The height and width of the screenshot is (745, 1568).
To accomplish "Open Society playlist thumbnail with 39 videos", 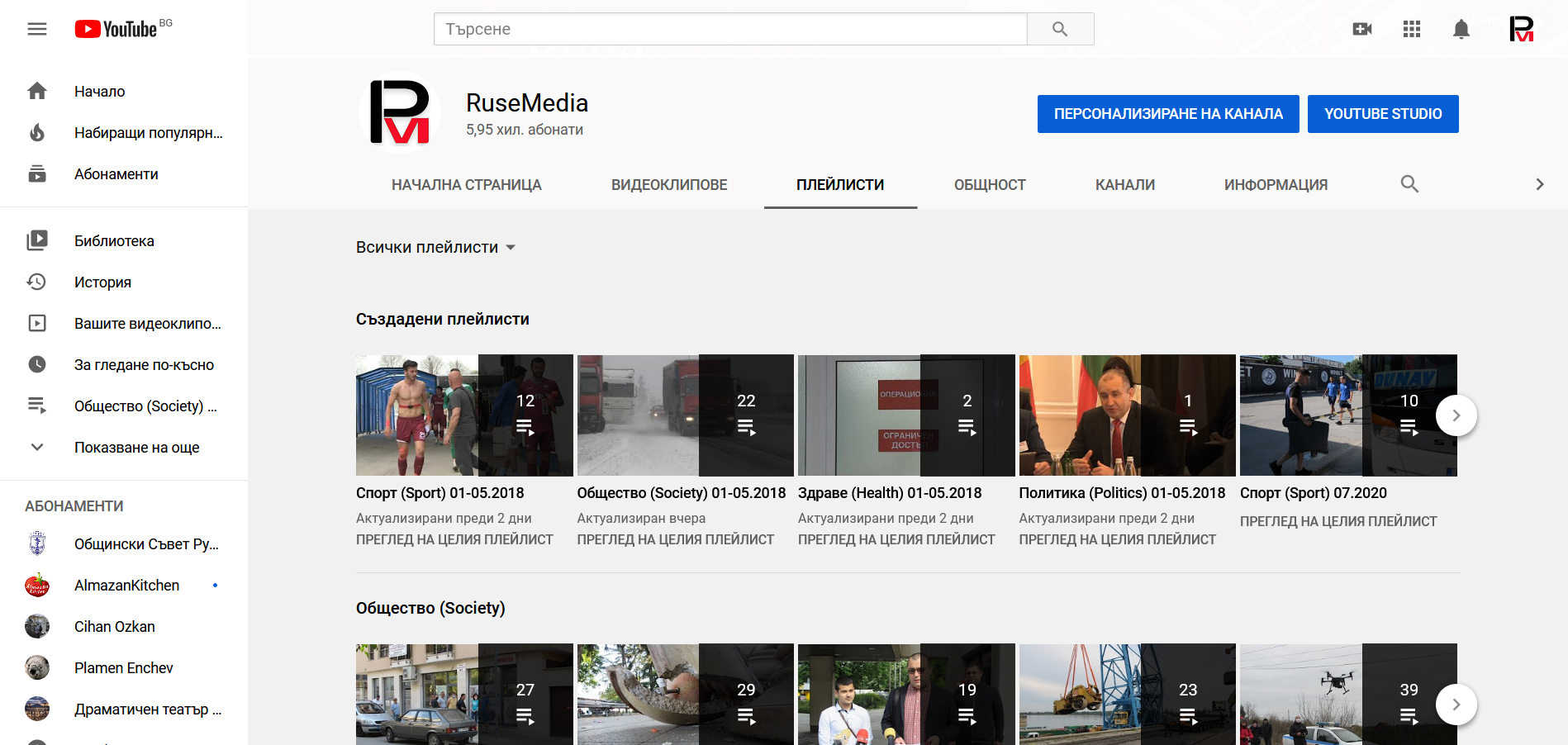I will 1348,695.
